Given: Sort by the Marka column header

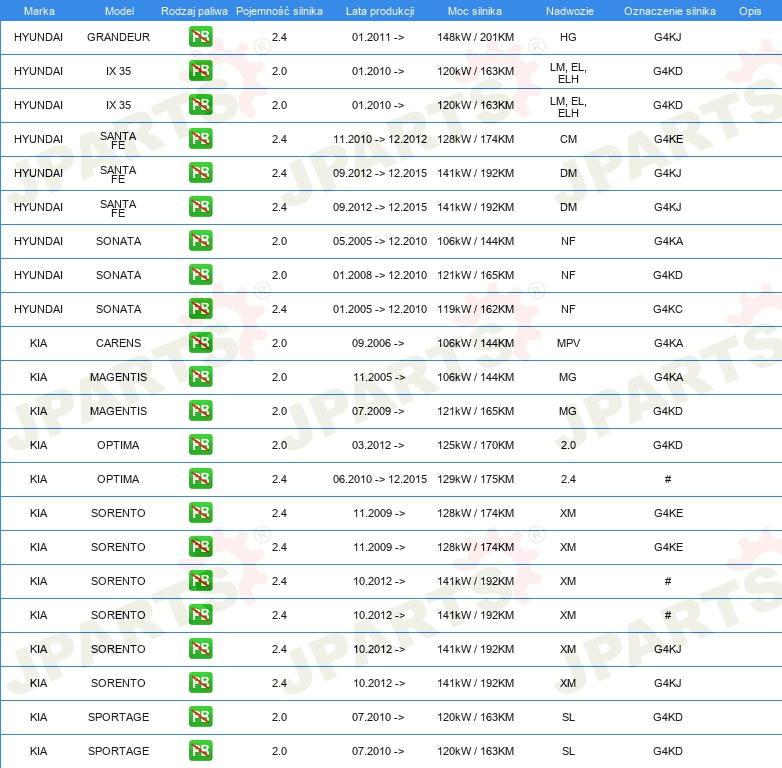Looking at the screenshot, I should pos(39,10).
